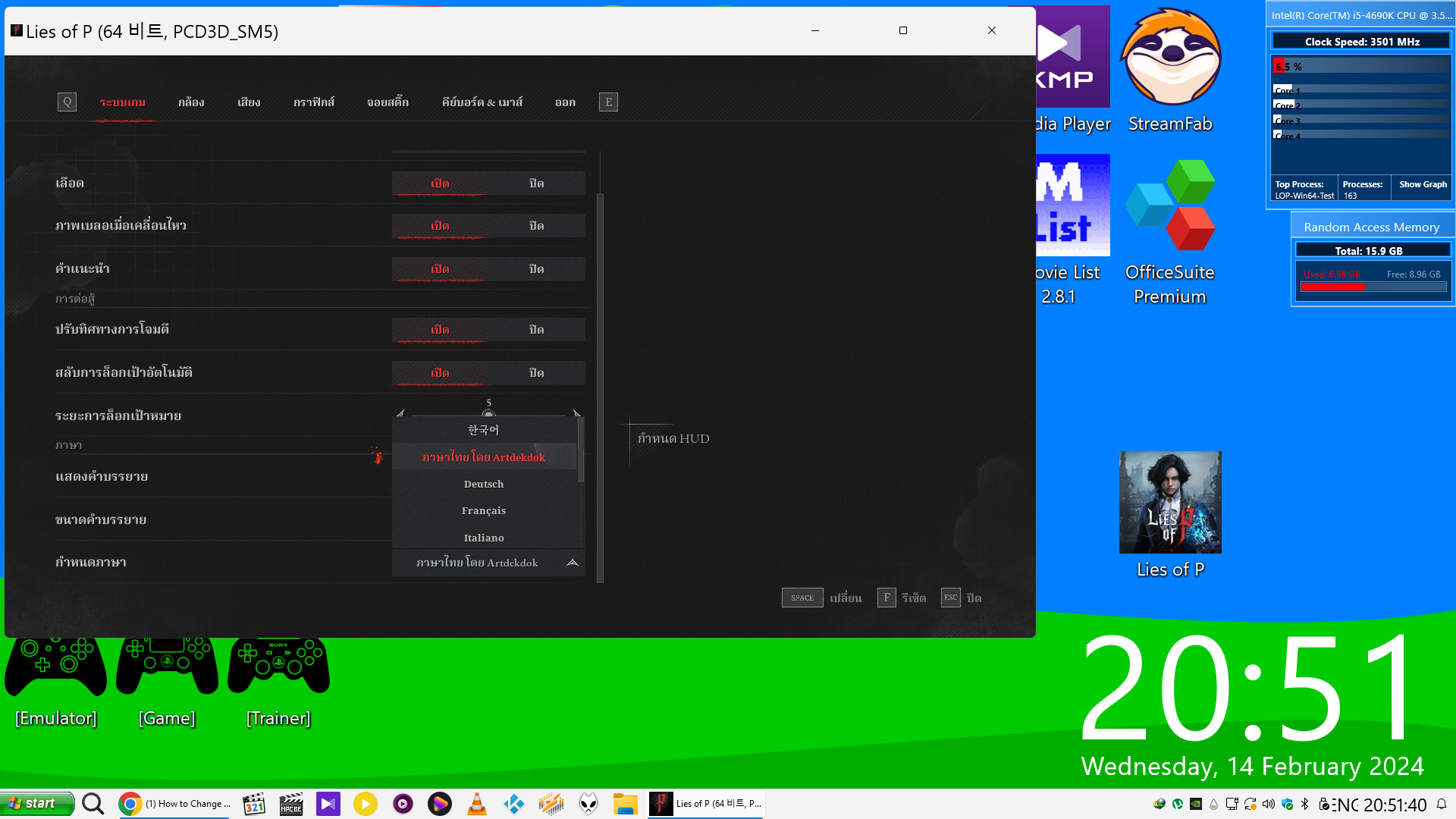1456x819 pixels.
Task: Choose 한국어 from the language list
Action: [x=484, y=430]
